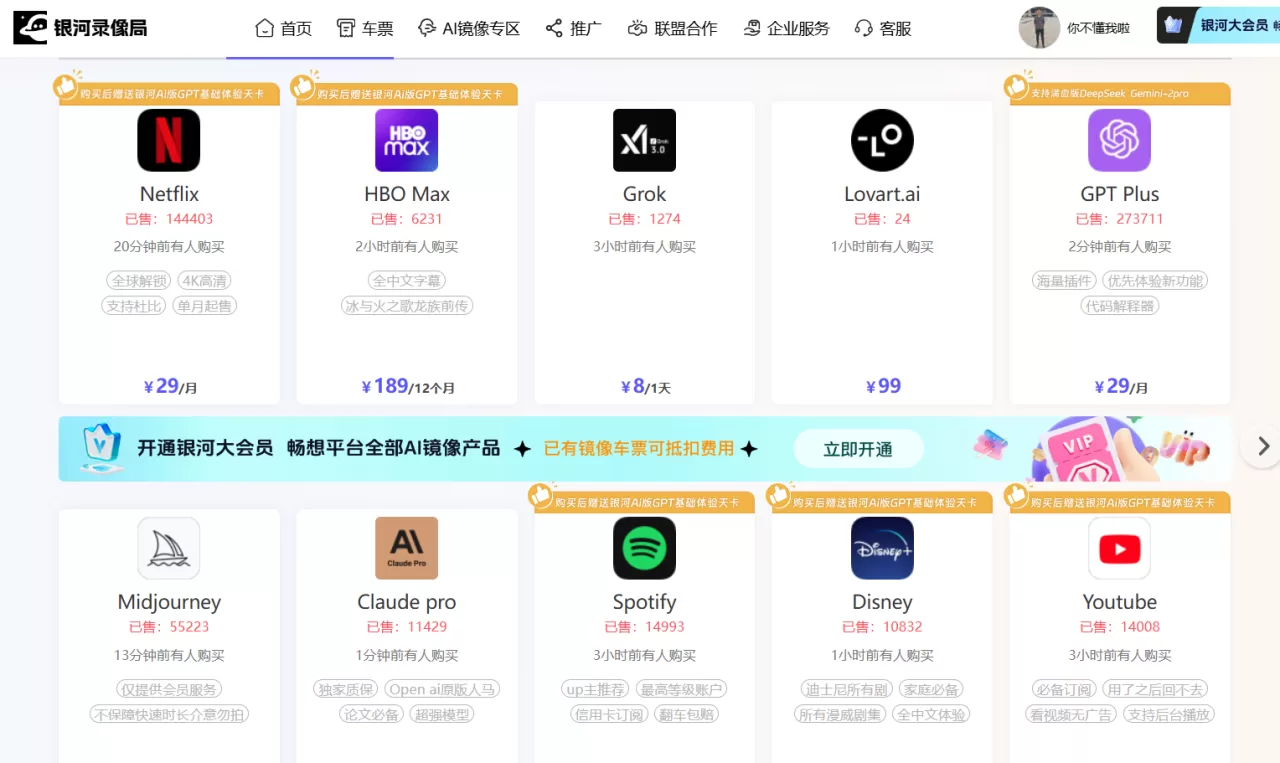Image resolution: width=1280 pixels, height=763 pixels.
Task: Click the ¥29/月 price on Netflix card
Action: tap(169, 386)
